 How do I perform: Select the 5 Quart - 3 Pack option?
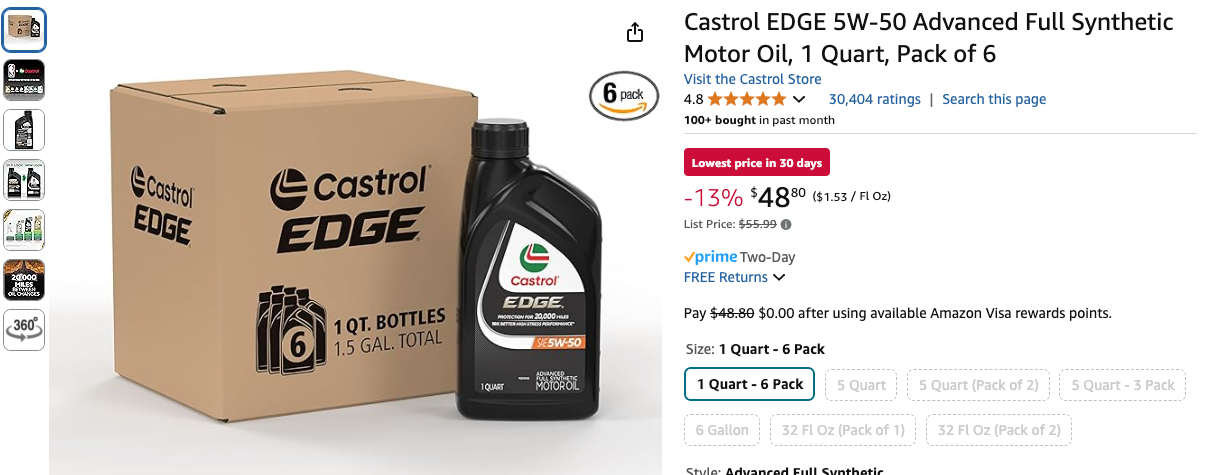coord(1123,385)
